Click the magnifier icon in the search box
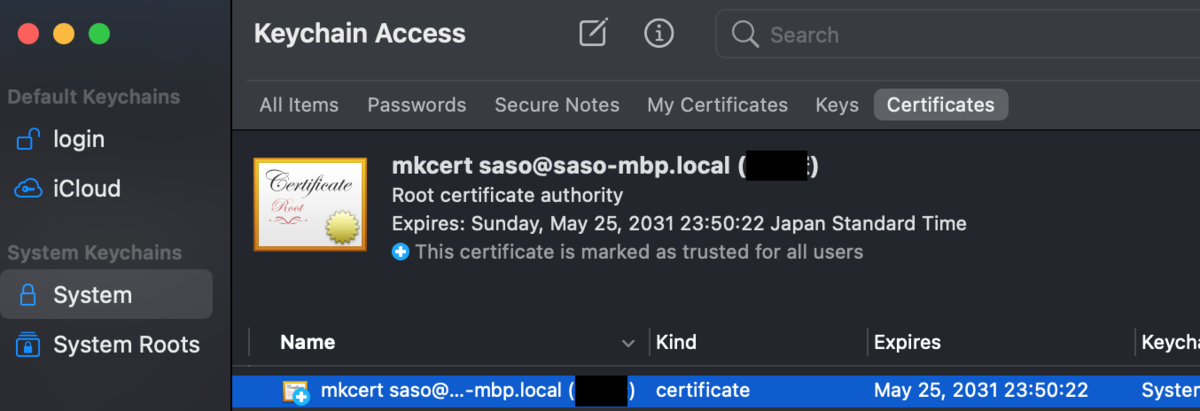 click(745, 35)
